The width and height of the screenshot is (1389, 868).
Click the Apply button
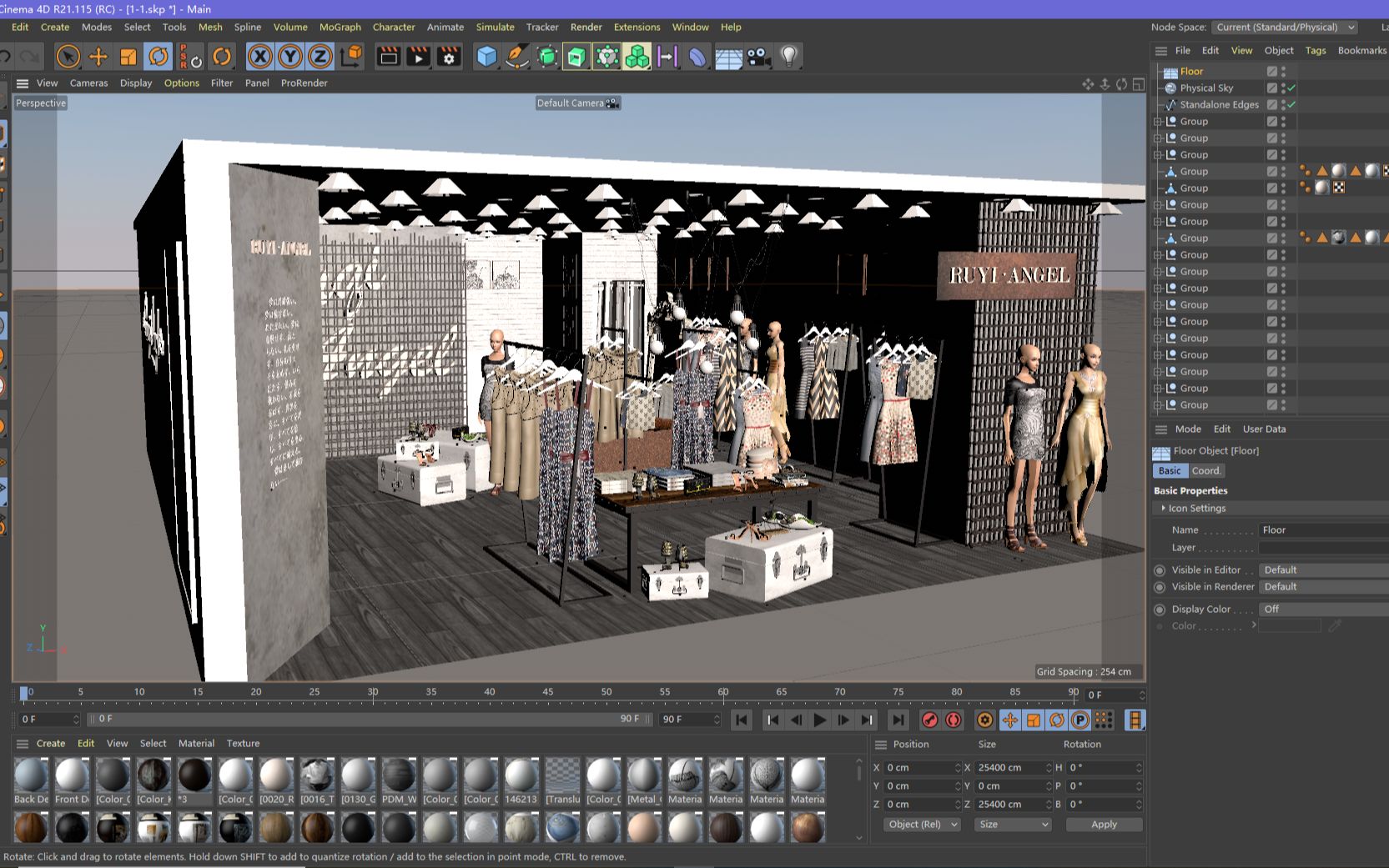click(1103, 824)
